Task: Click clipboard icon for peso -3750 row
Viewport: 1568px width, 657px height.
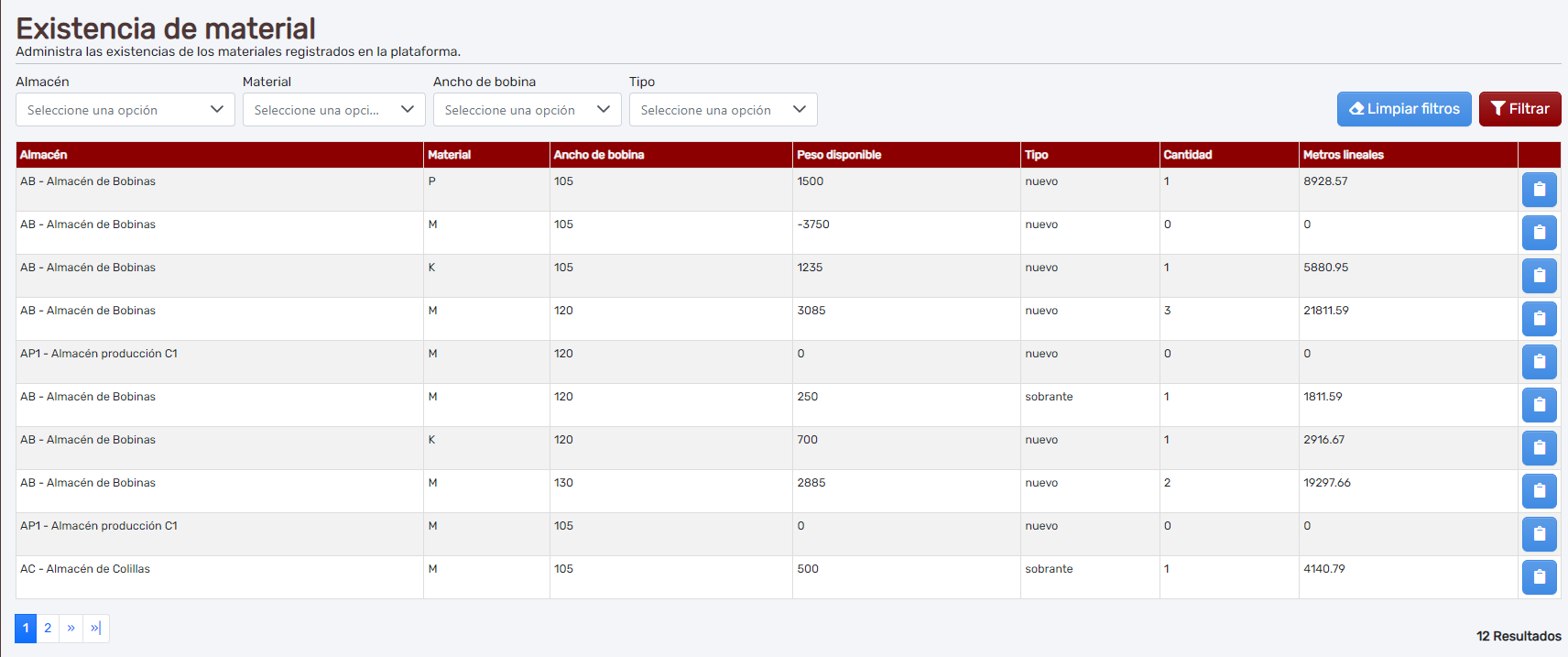Action: [x=1539, y=233]
